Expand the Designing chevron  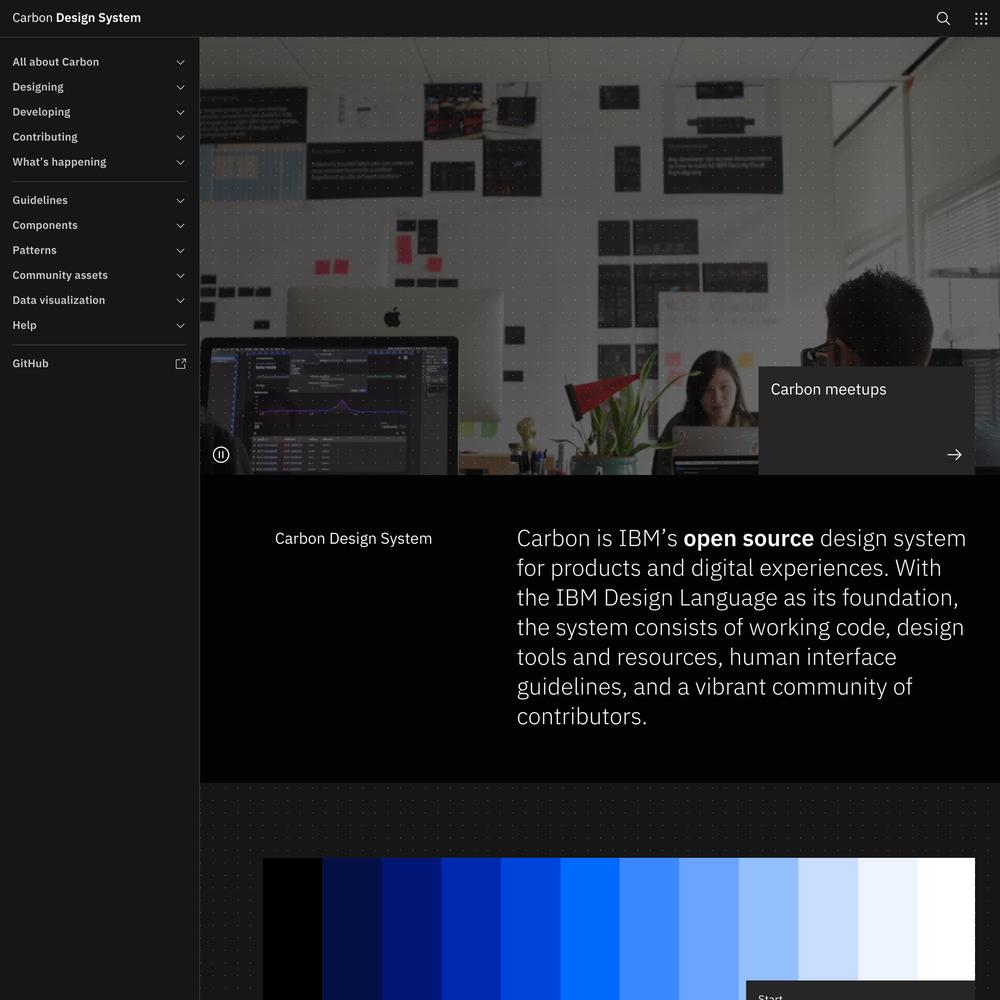180,87
